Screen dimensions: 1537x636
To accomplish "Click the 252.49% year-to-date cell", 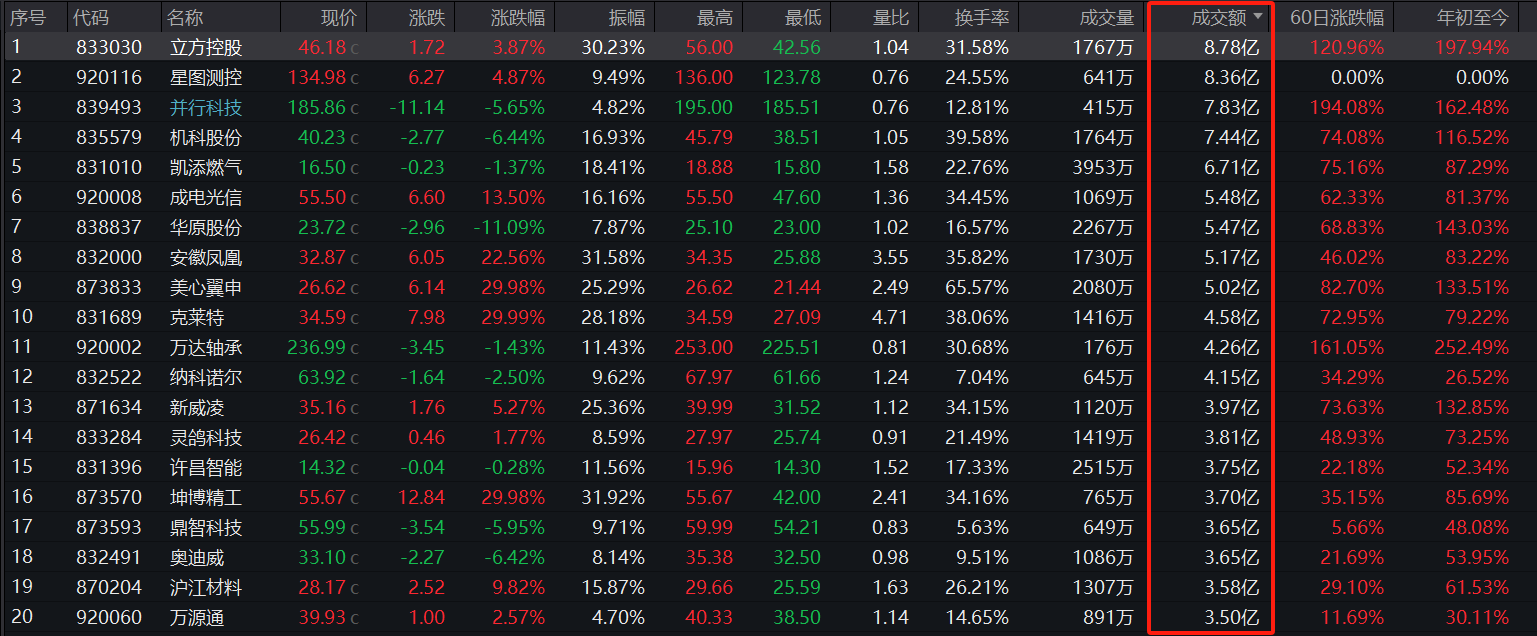I will (x=1472, y=347).
